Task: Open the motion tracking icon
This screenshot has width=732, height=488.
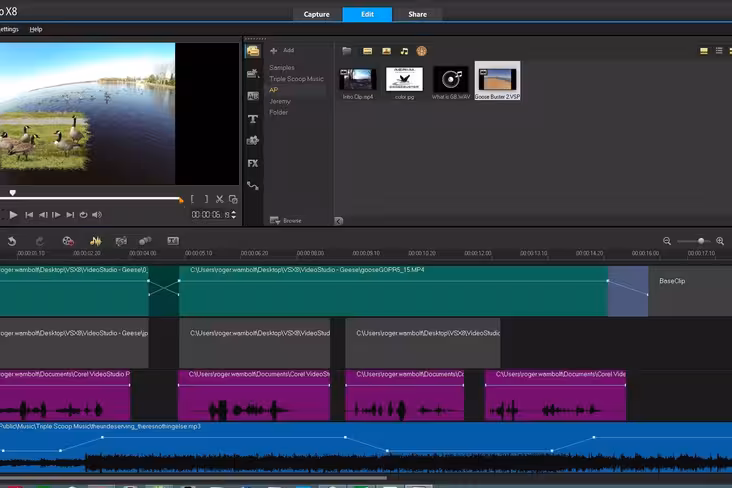Action: (x=145, y=241)
